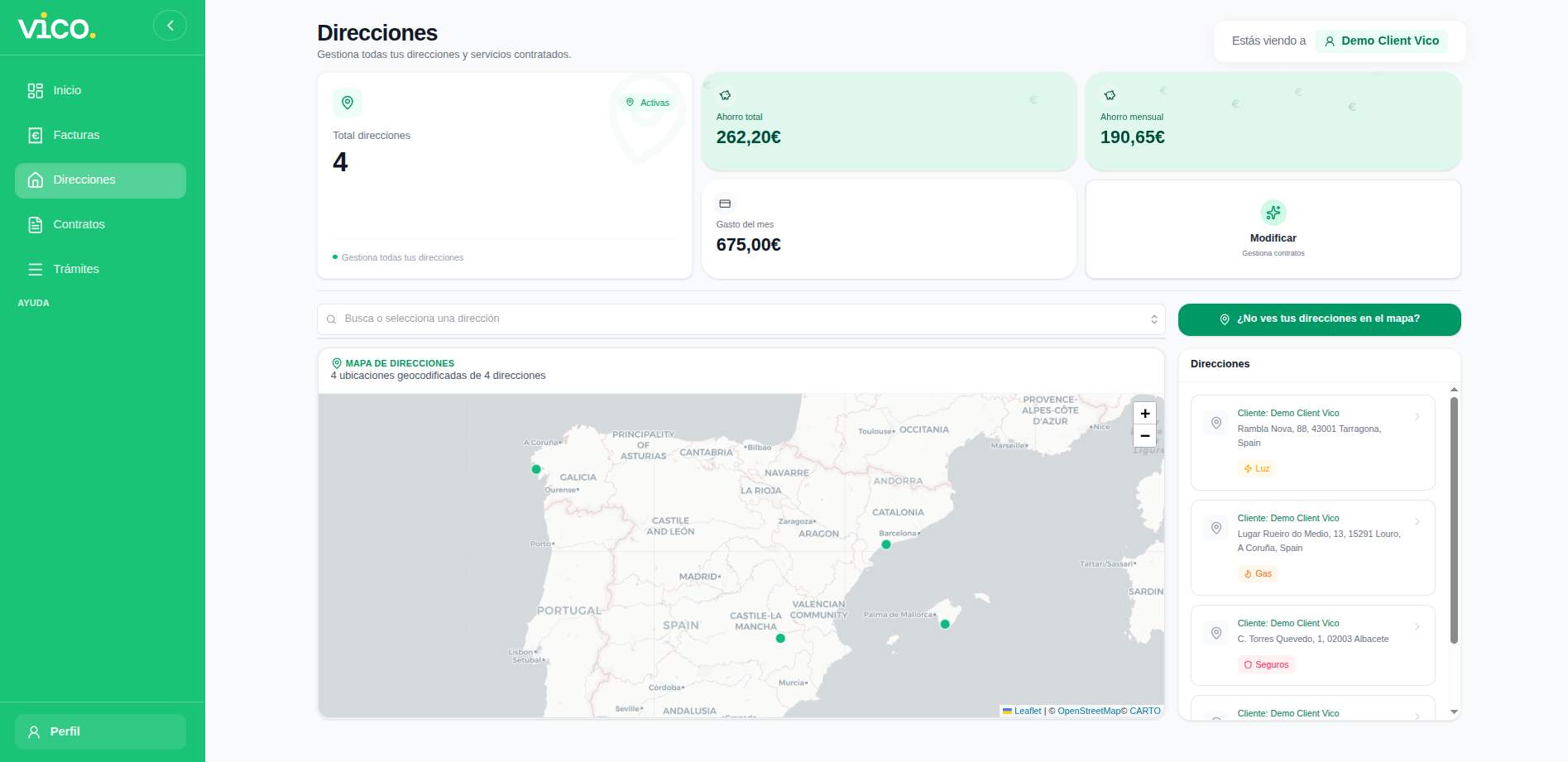Click '¿No ves tus direcciones en el mapa?' button
This screenshot has width=1568, height=762.
click(1319, 319)
